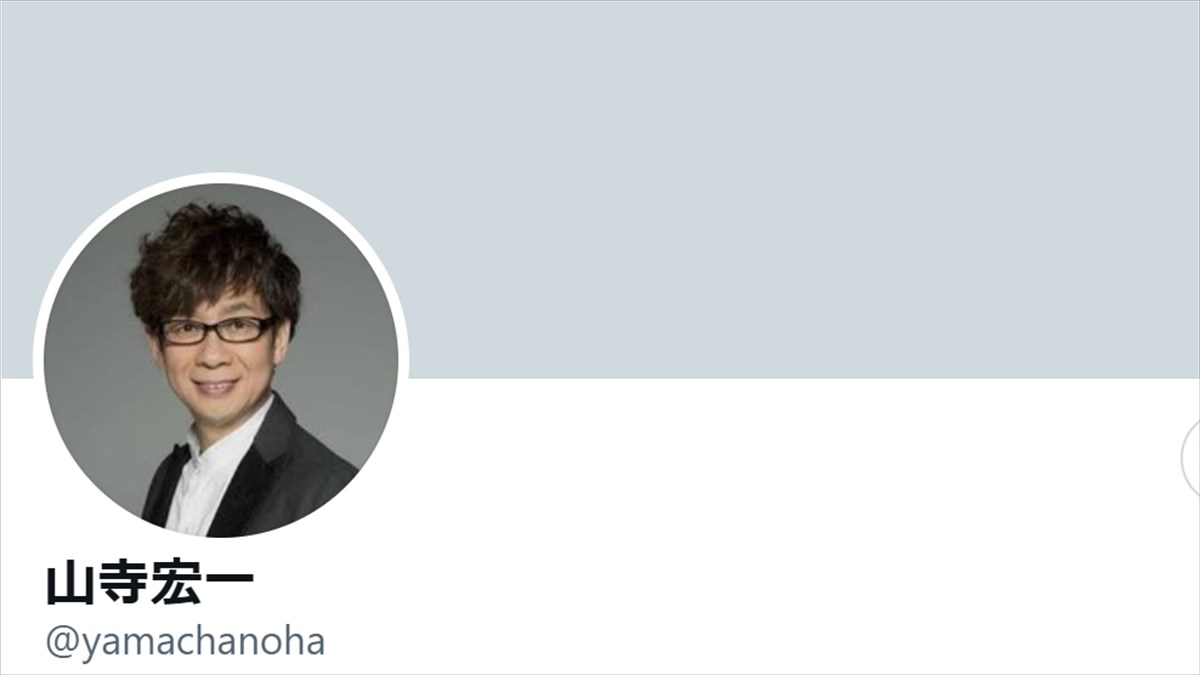This screenshot has width=1200, height=675.
Task: Click the @ symbol of the handle
Action: pyautogui.click(x=61, y=643)
